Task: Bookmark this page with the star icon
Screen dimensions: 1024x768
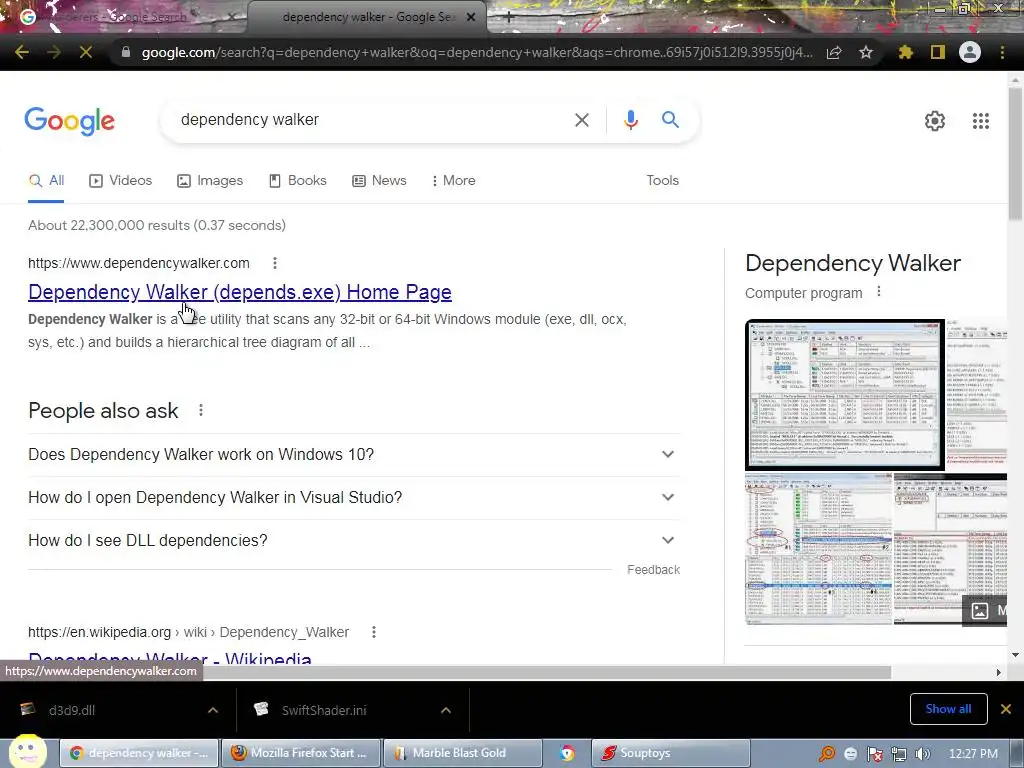Action: coord(866,52)
